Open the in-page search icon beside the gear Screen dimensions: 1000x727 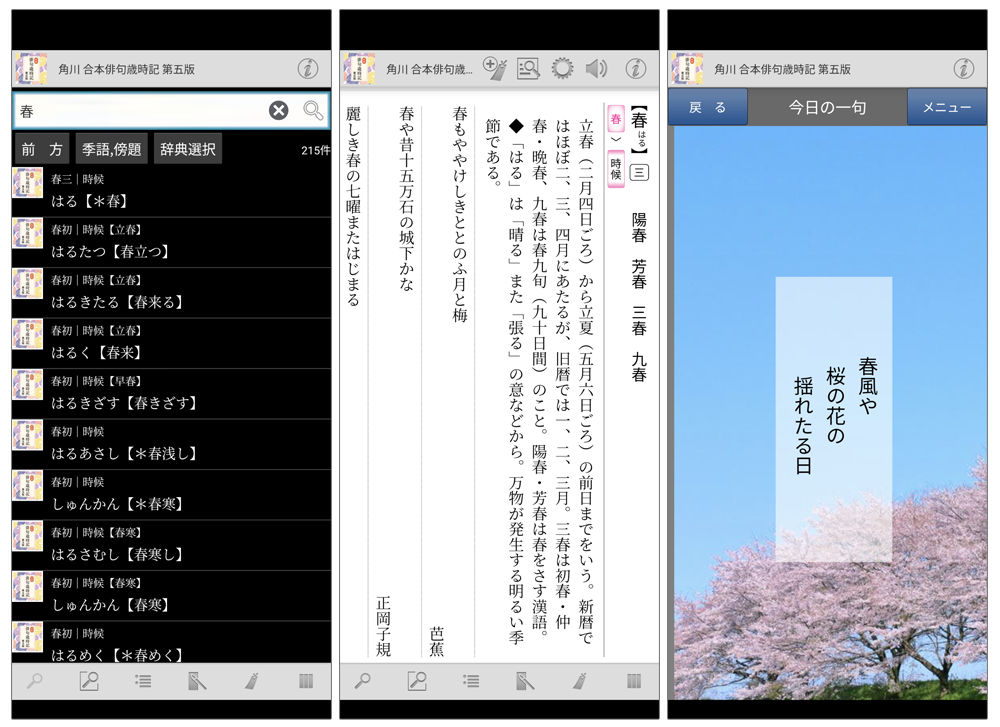[x=528, y=68]
